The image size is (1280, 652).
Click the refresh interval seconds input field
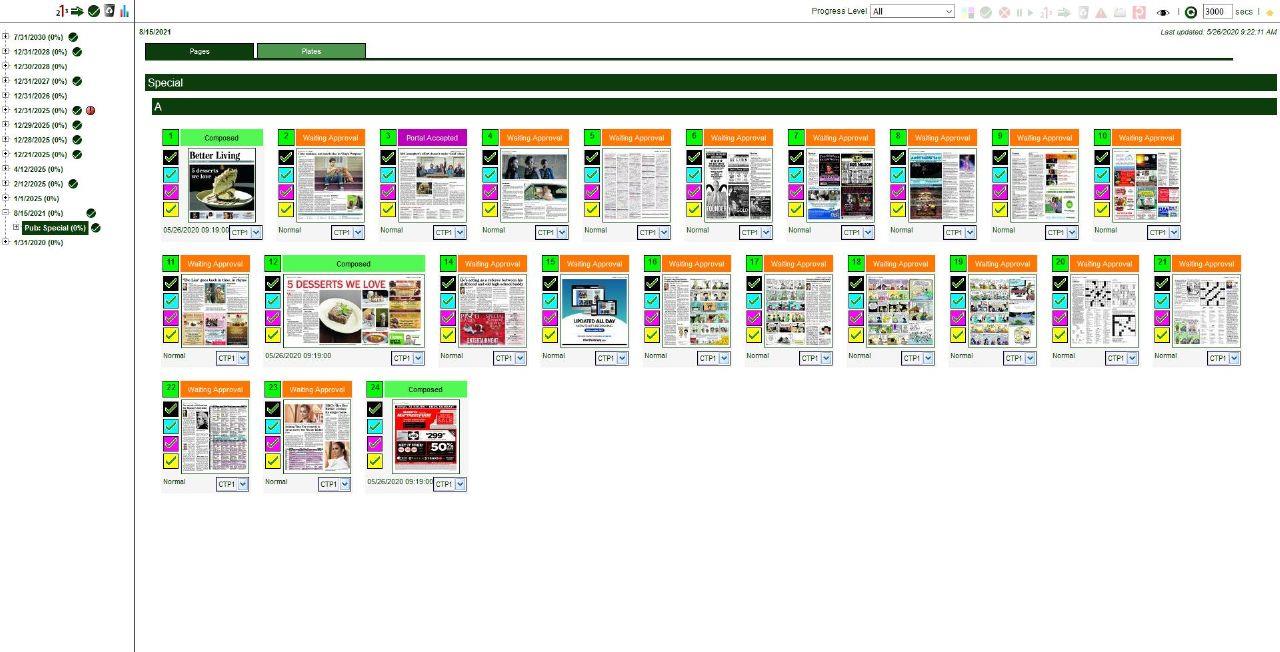(1216, 12)
